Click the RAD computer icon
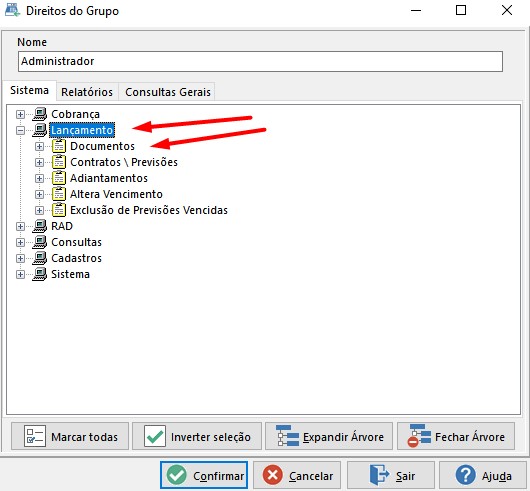 click(40, 226)
